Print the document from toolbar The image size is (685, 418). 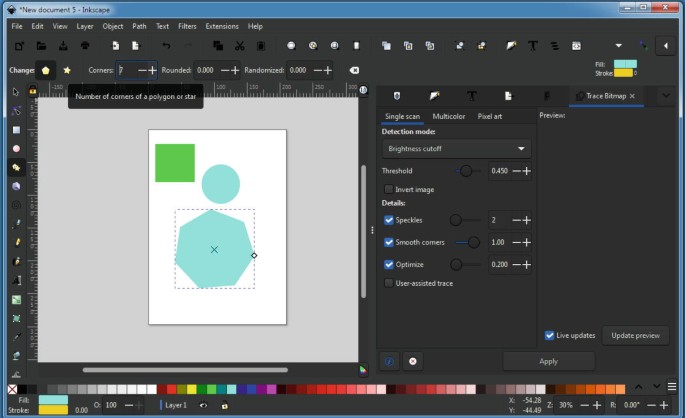click(x=85, y=45)
